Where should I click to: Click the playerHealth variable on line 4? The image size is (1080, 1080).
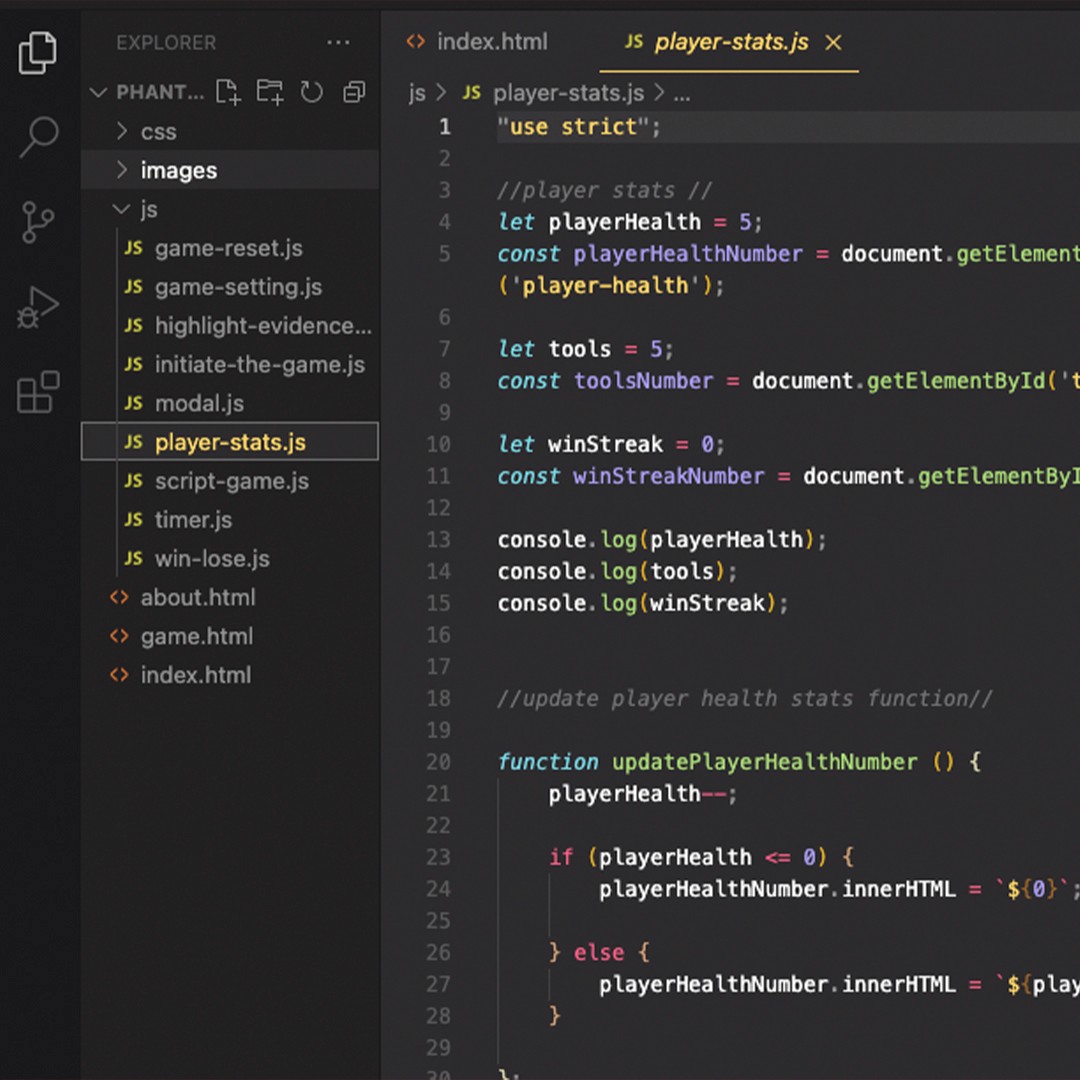[624, 222]
